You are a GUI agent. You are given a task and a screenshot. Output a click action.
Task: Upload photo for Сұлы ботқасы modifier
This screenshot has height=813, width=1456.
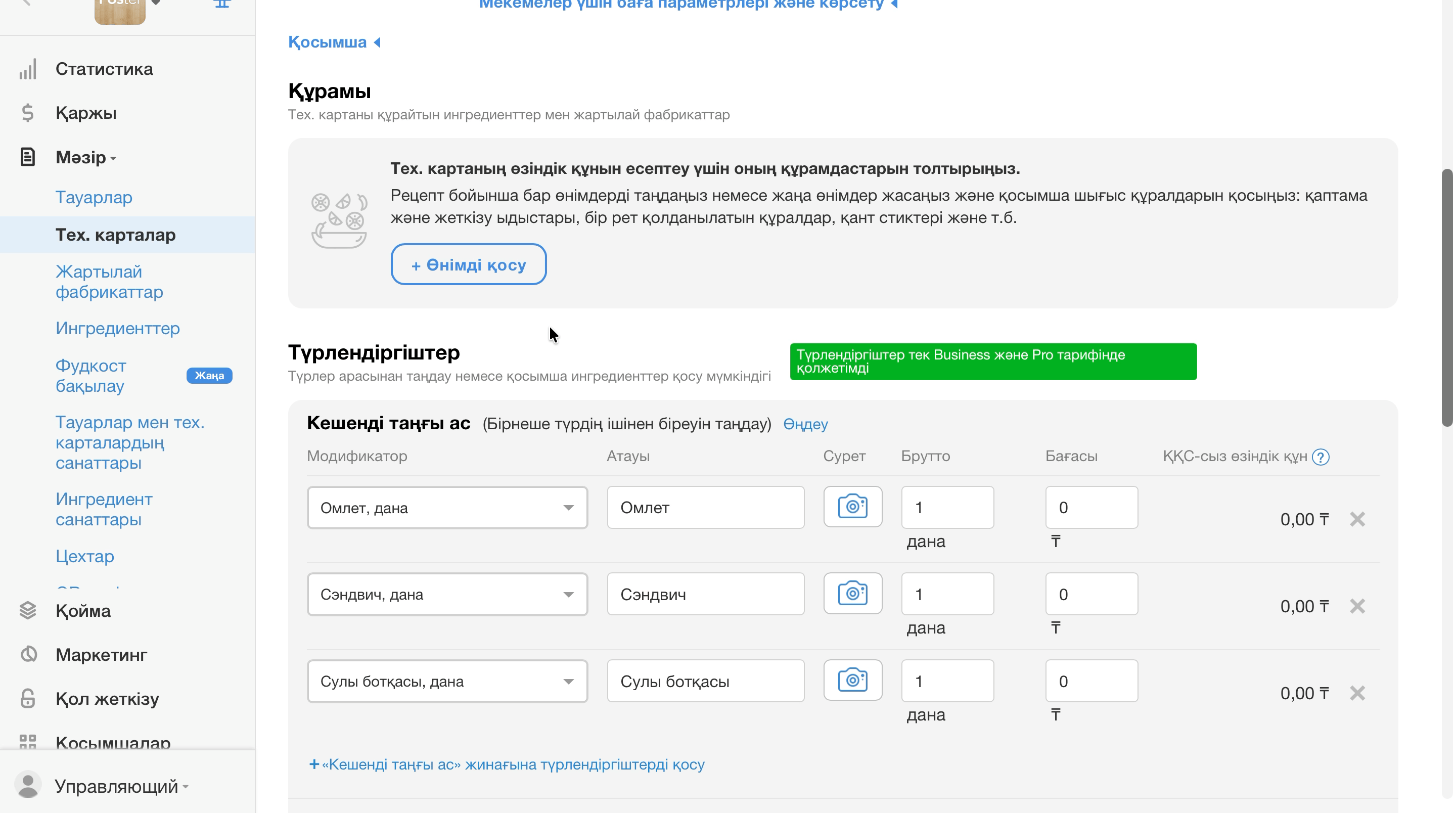(x=852, y=680)
